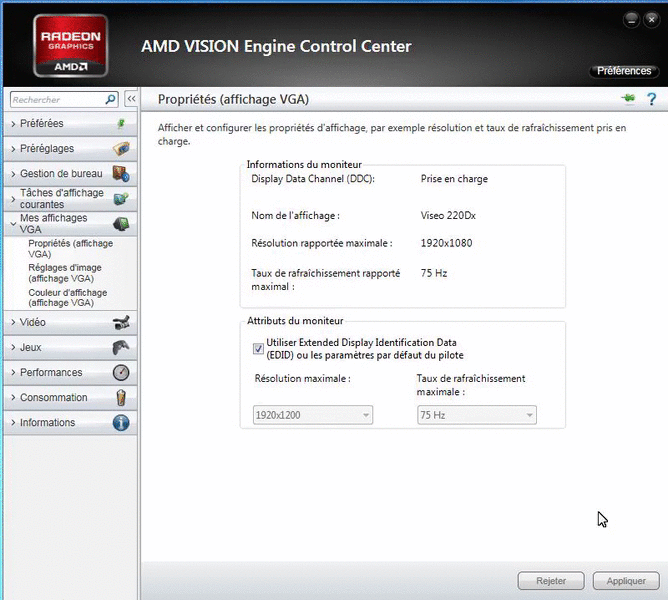Click the Mes affichages VGA monitor icon
The width and height of the screenshot is (668, 600).
[x=121, y=224]
